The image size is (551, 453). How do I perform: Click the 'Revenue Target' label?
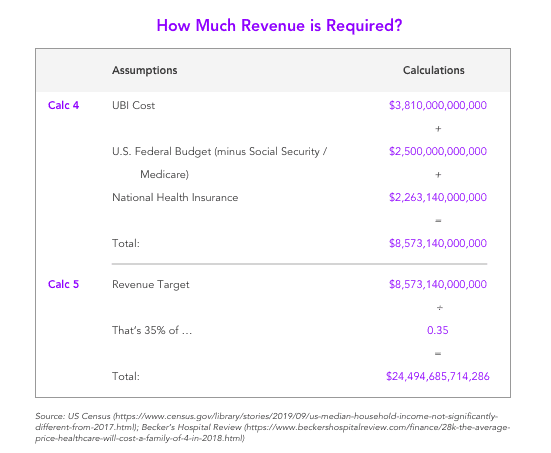click(x=151, y=285)
